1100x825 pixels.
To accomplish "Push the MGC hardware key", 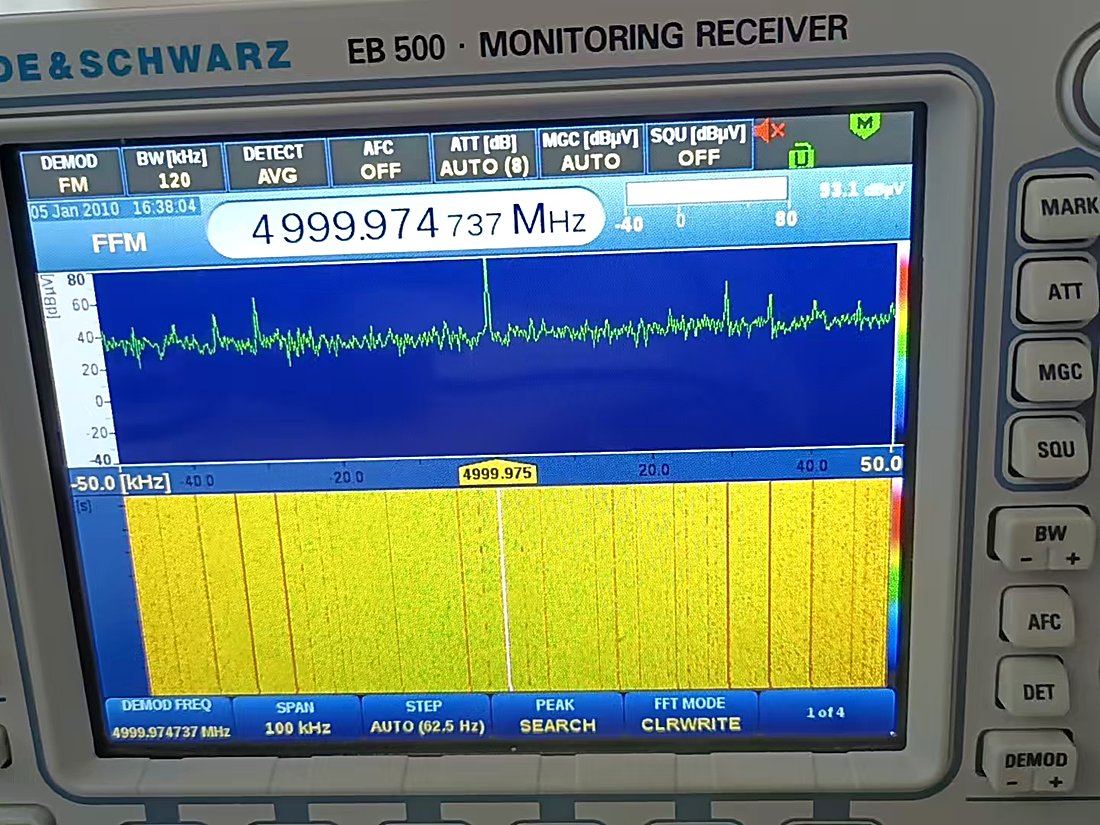I will [1056, 371].
